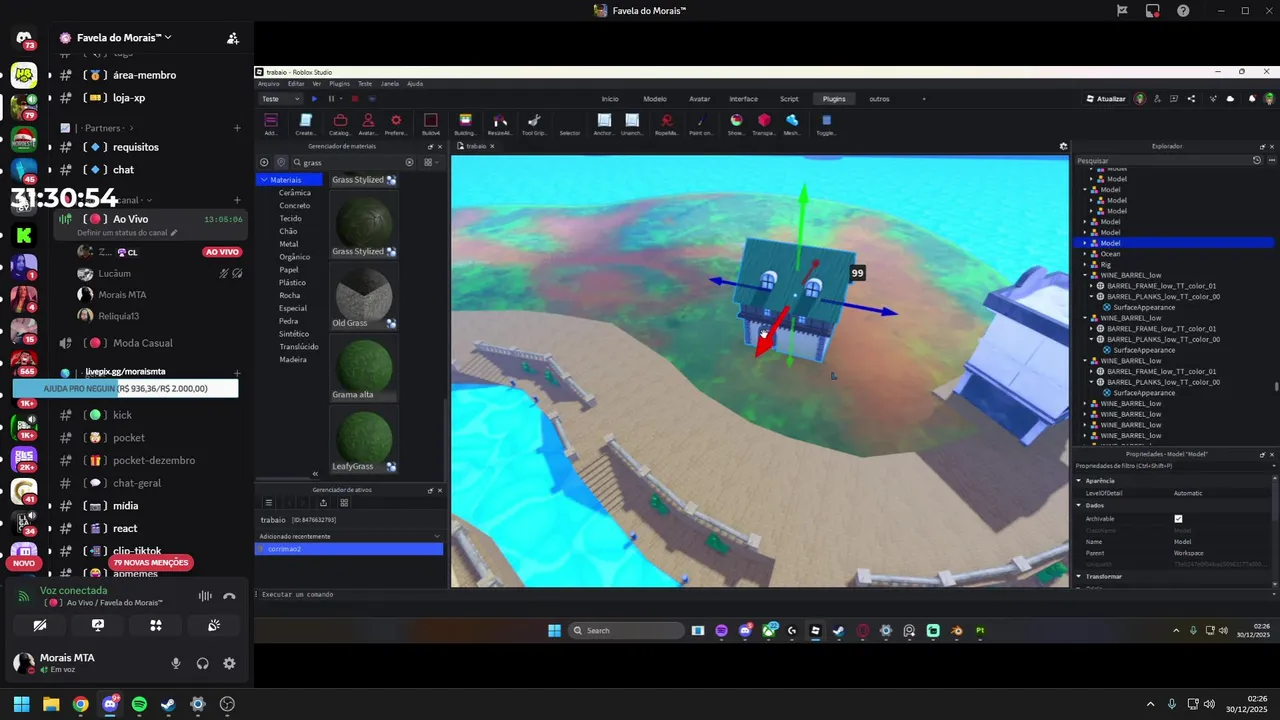Open the Avatar plugin icon
This screenshot has height=720, width=1280.
pyautogui.click(x=368, y=124)
